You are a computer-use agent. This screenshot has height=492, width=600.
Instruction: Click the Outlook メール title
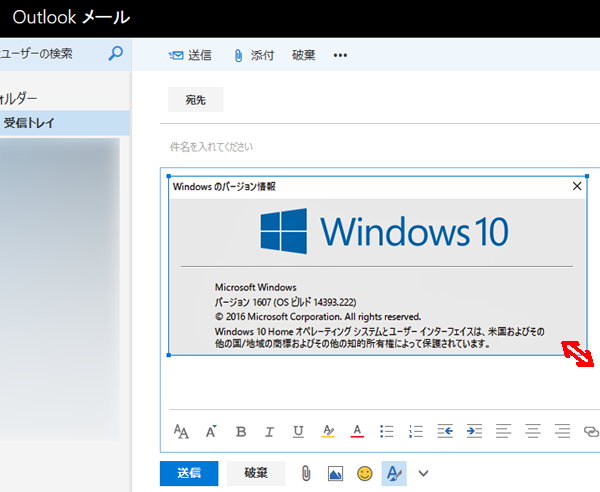tap(71, 18)
